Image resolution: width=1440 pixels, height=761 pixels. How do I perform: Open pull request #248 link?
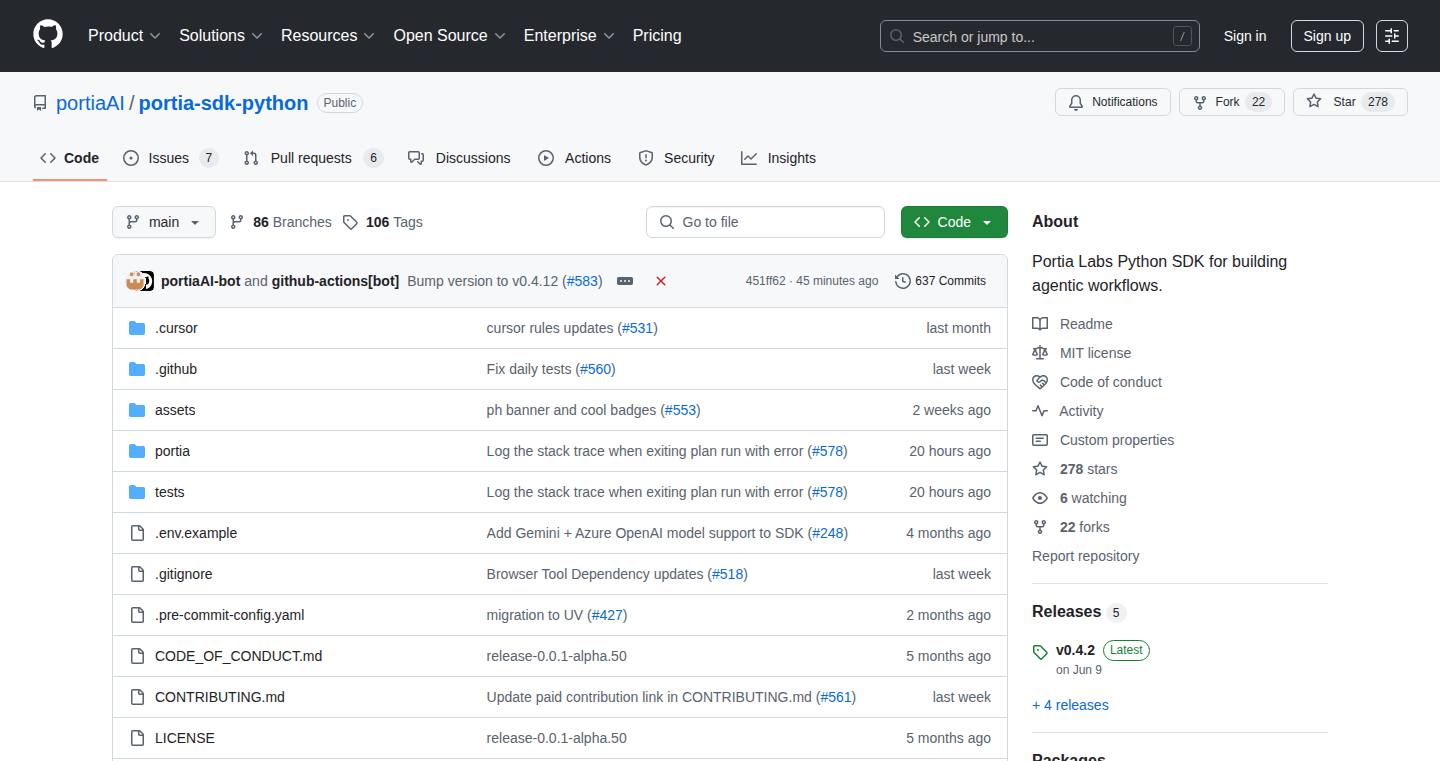pos(828,533)
